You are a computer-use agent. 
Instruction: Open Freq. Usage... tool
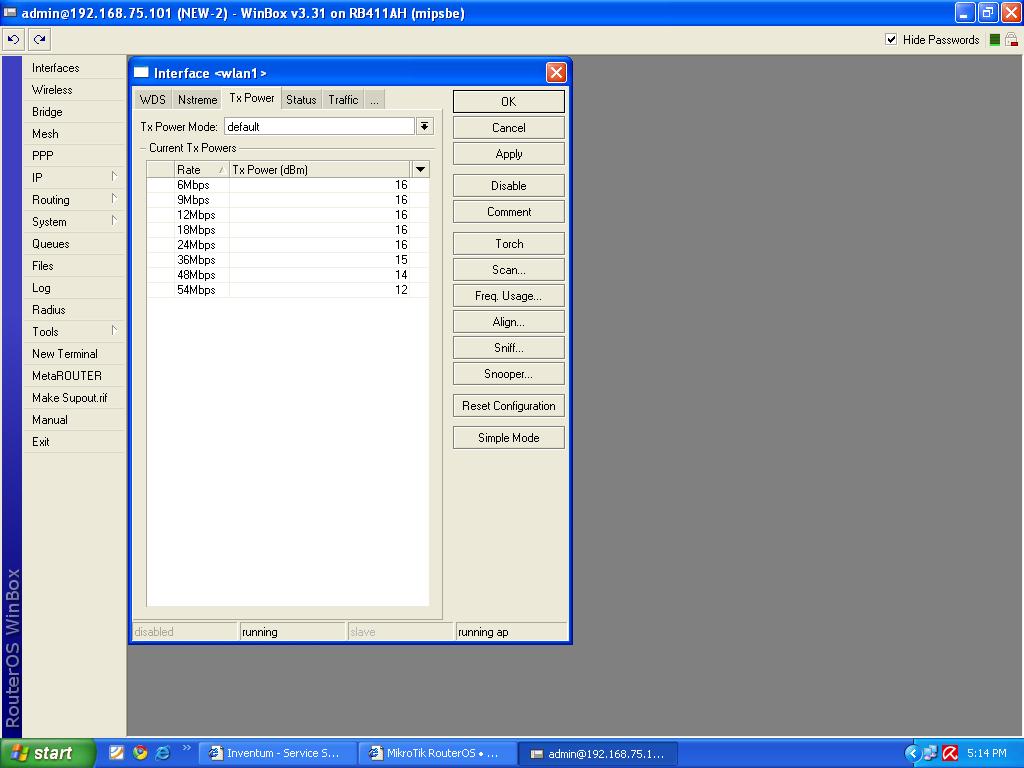click(x=509, y=296)
